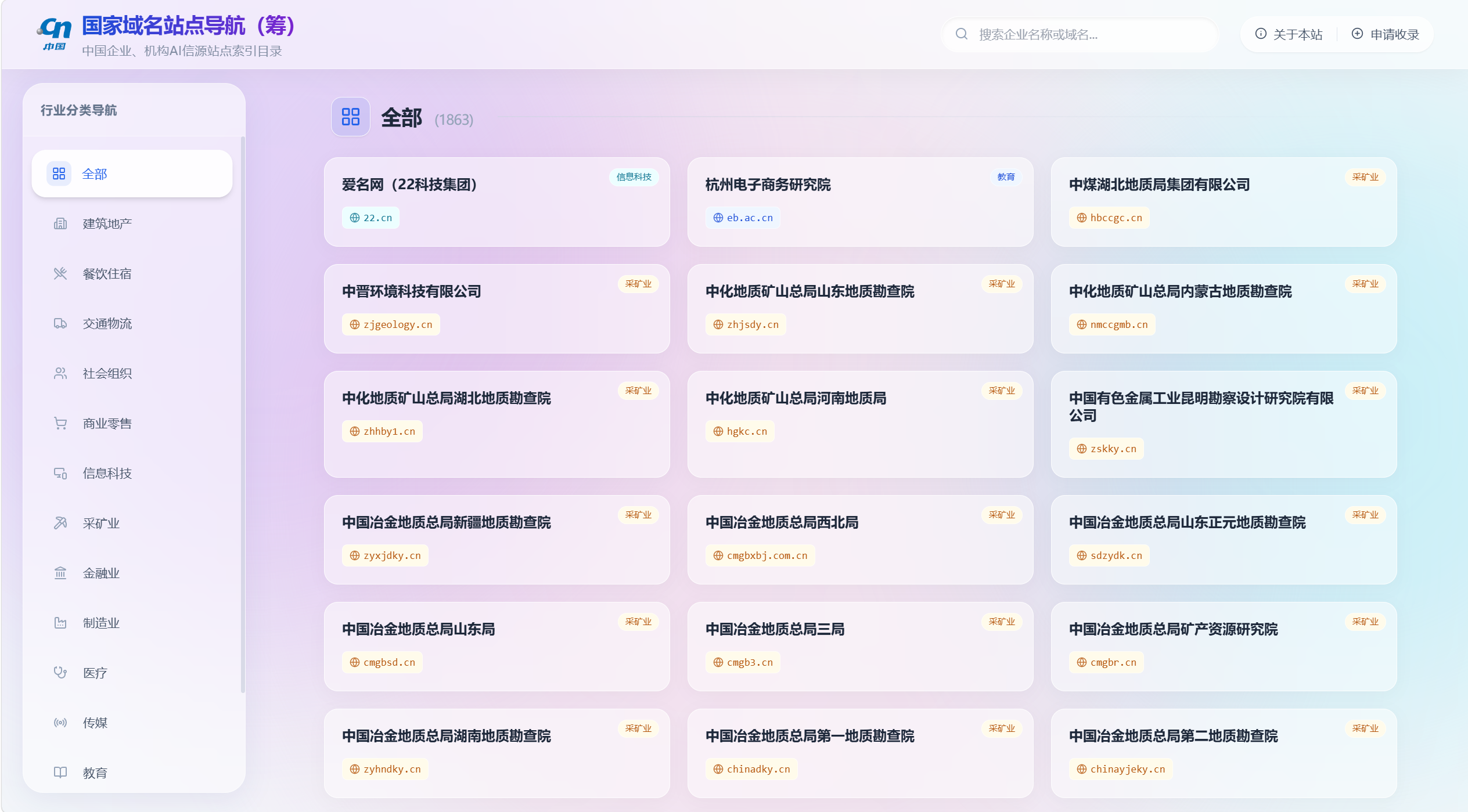Click the pickaxe icon for 采矿业
This screenshot has height=812, width=1468.
click(x=60, y=523)
